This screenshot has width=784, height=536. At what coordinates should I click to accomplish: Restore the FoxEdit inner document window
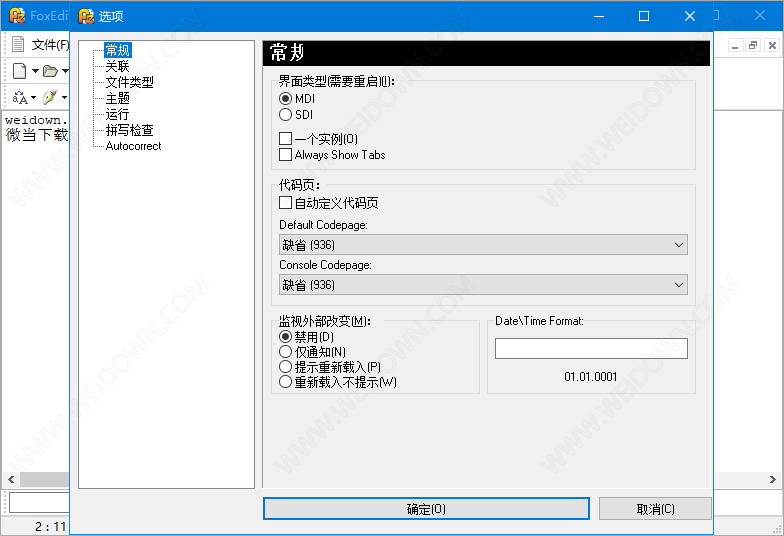tap(753, 46)
